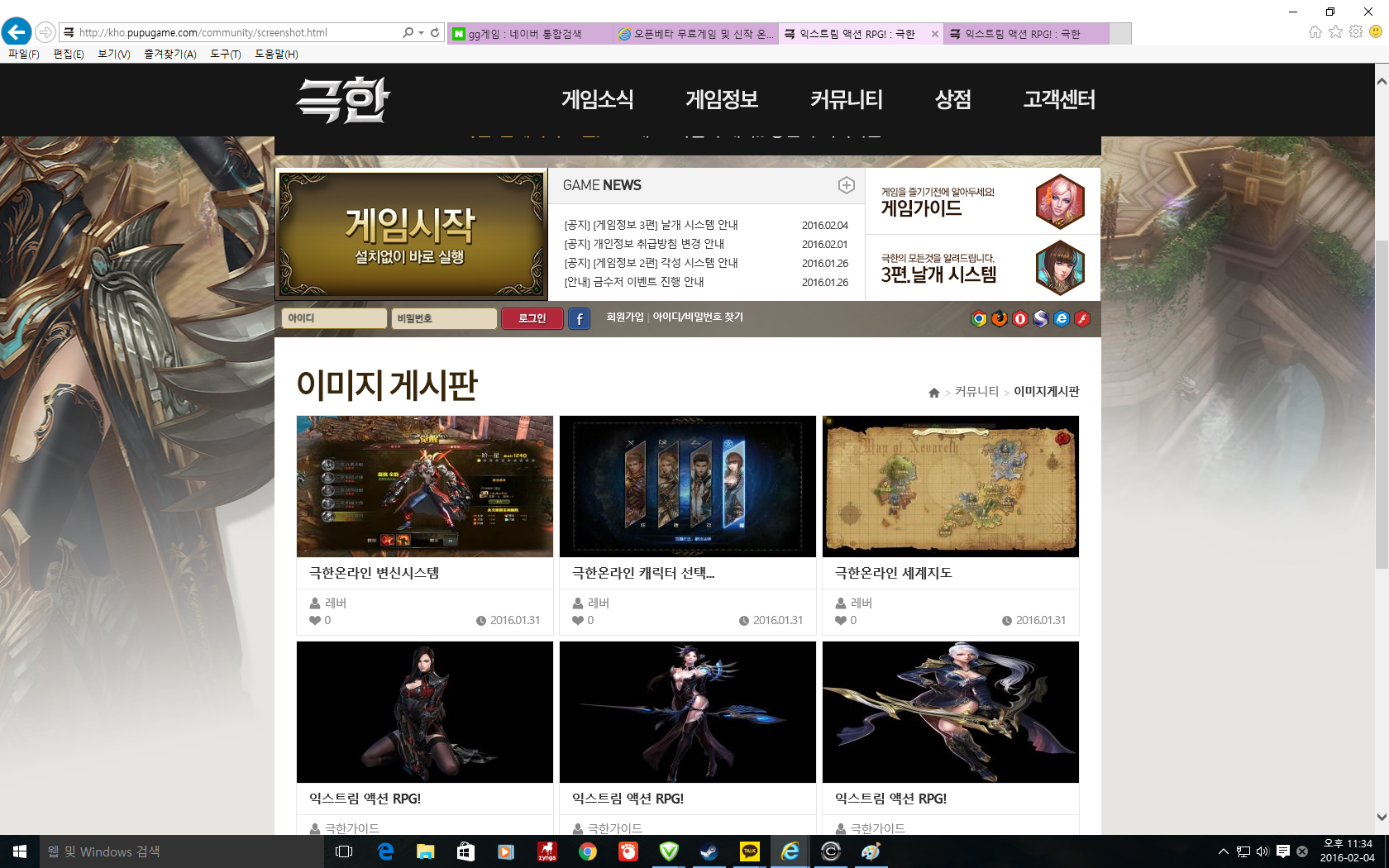Click the IE smiley feedback icon
Viewport: 1389px width, 868px height.
click(1376, 32)
